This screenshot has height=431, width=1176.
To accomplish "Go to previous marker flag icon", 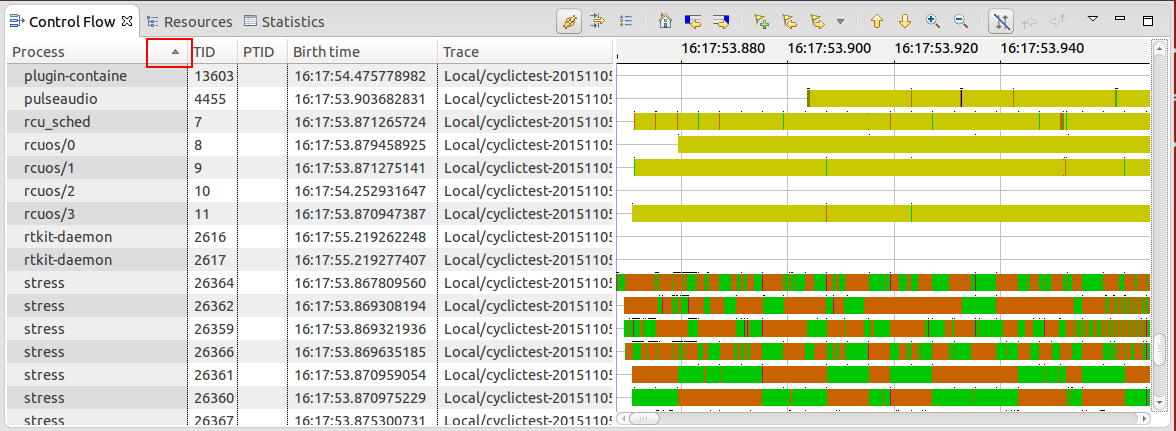I will click(x=790, y=21).
